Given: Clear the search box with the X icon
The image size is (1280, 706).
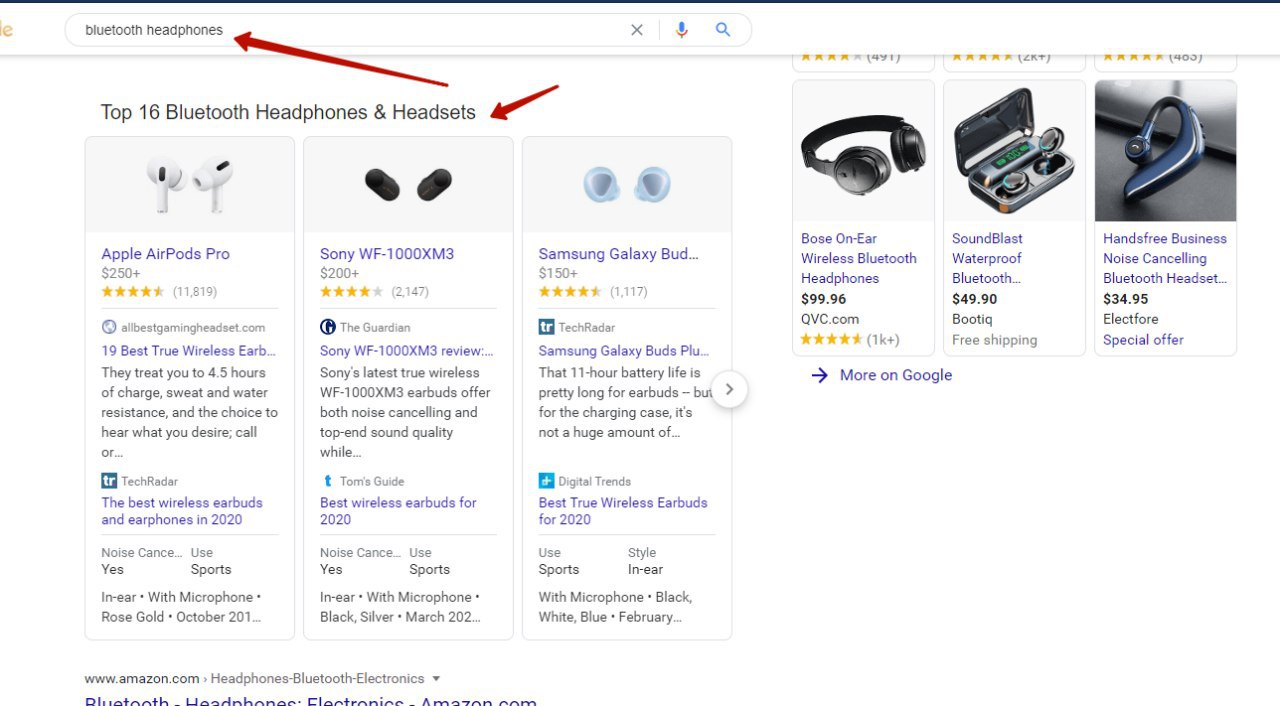Looking at the screenshot, I should point(637,30).
